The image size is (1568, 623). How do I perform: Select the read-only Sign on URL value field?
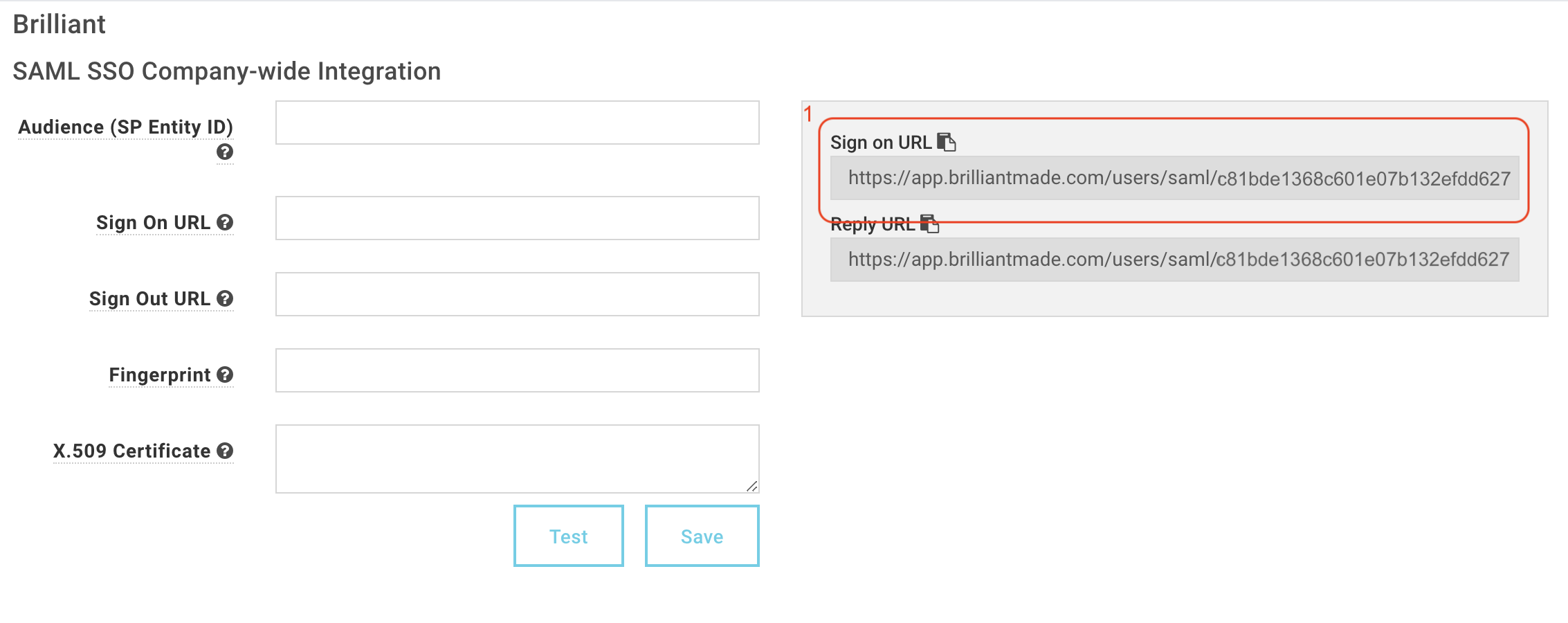(1174, 178)
